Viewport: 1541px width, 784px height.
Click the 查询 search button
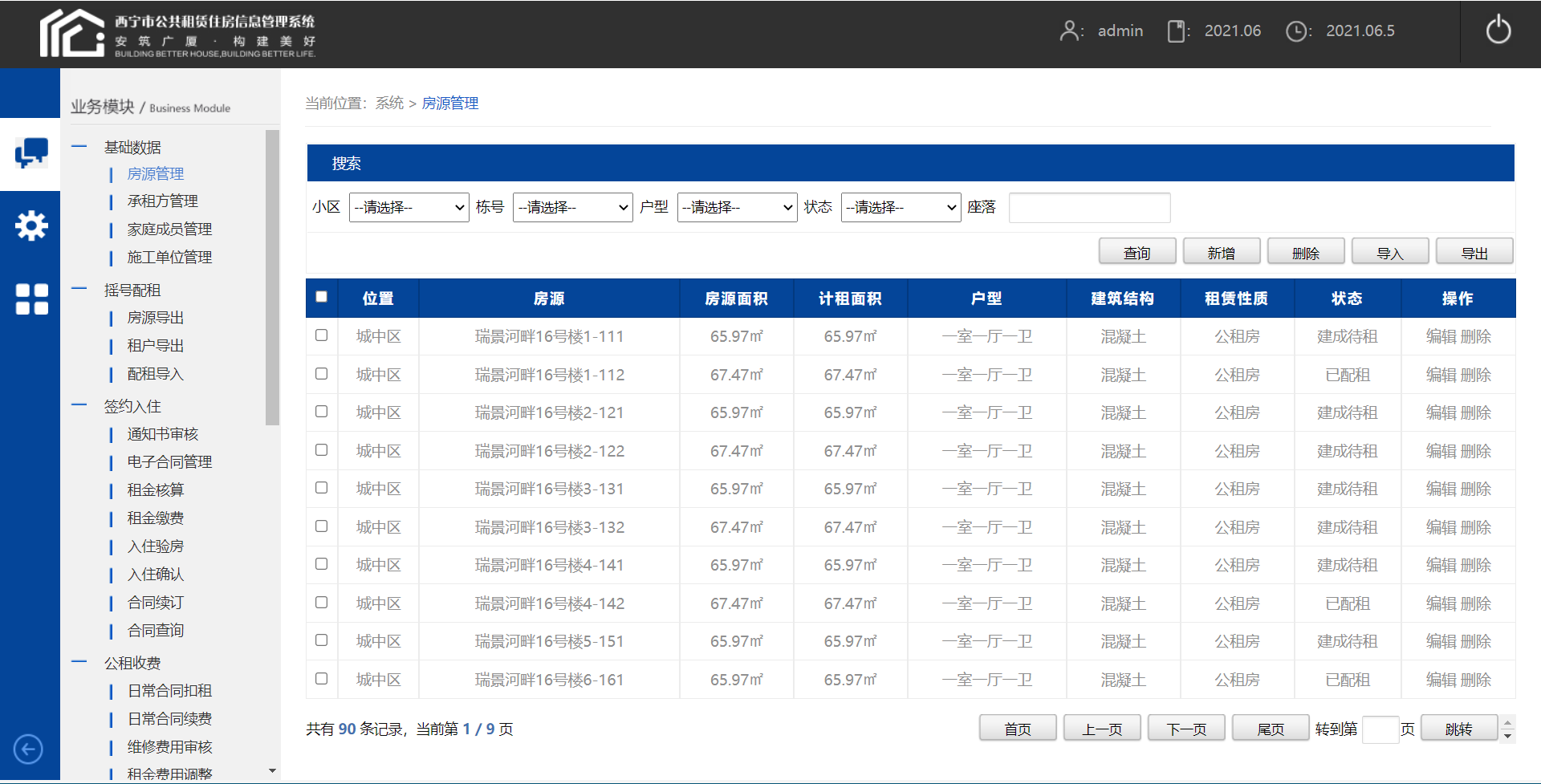point(1136,250)
